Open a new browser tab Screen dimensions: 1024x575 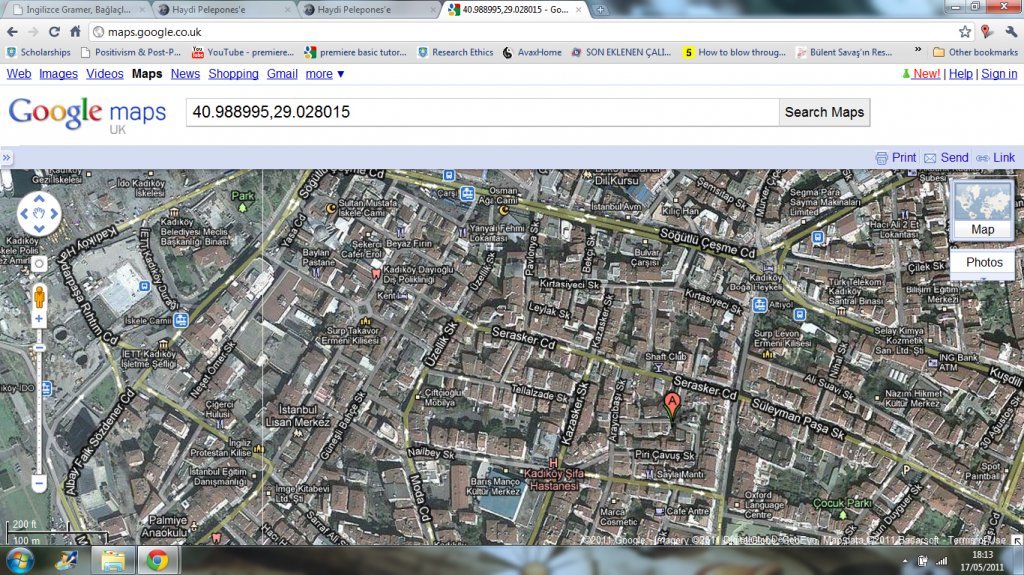(600, 10)
